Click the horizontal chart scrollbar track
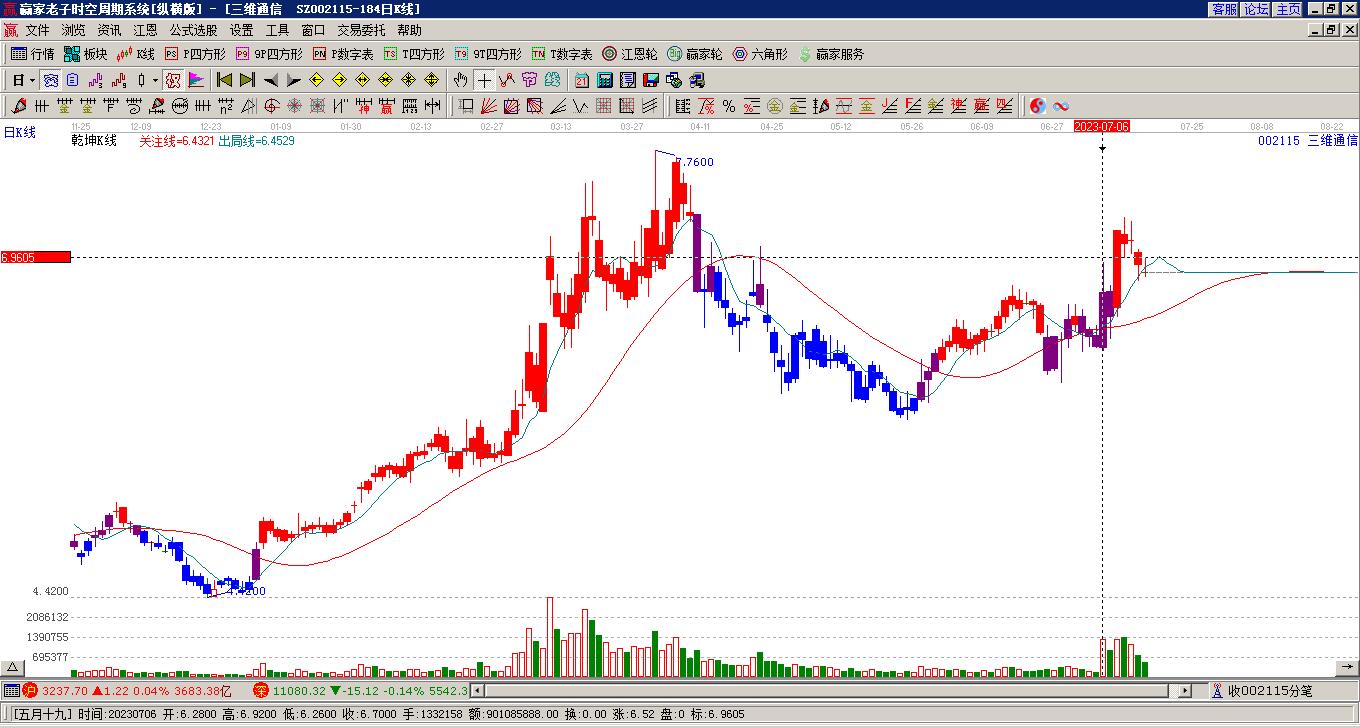This screenshot has width=1360, height=728. coord(831,690)
